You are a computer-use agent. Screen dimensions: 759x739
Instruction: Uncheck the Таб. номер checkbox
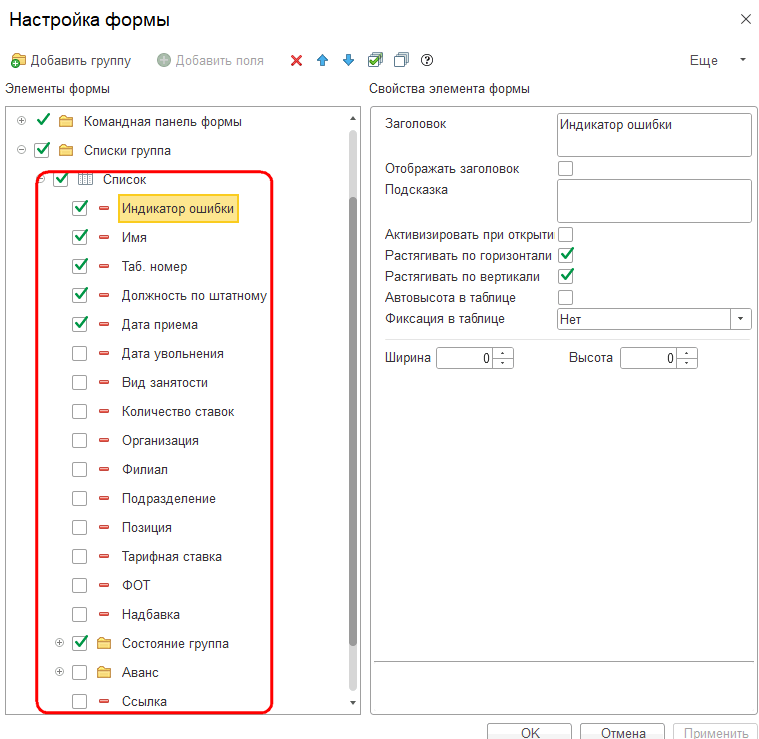coord(80,266)
